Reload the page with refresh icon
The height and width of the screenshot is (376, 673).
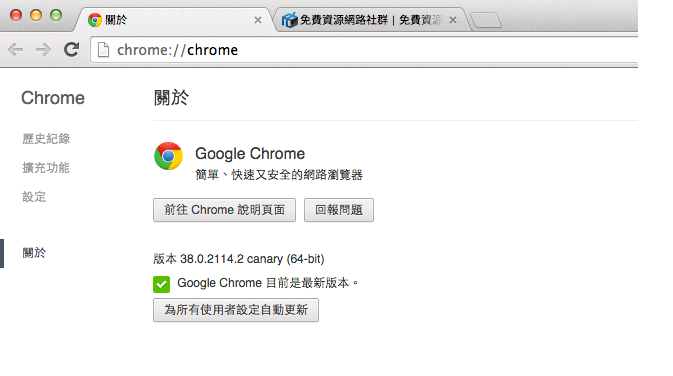71,50
